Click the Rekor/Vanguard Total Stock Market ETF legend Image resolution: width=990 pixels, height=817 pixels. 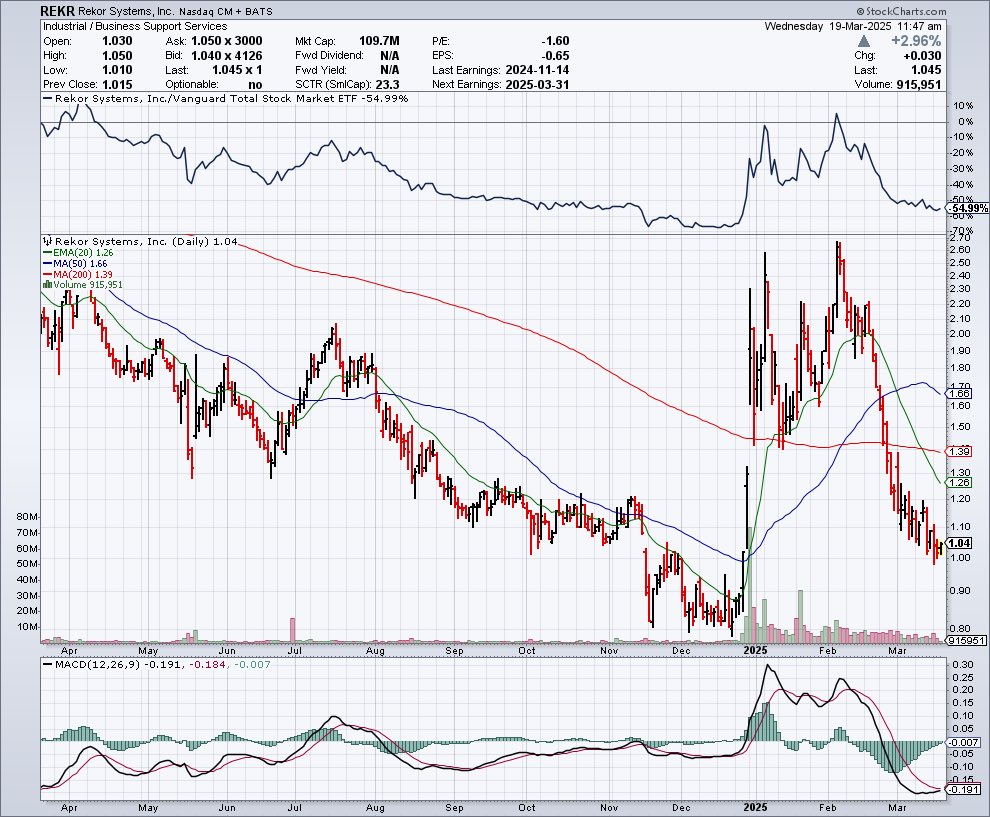tap(225, 98)
